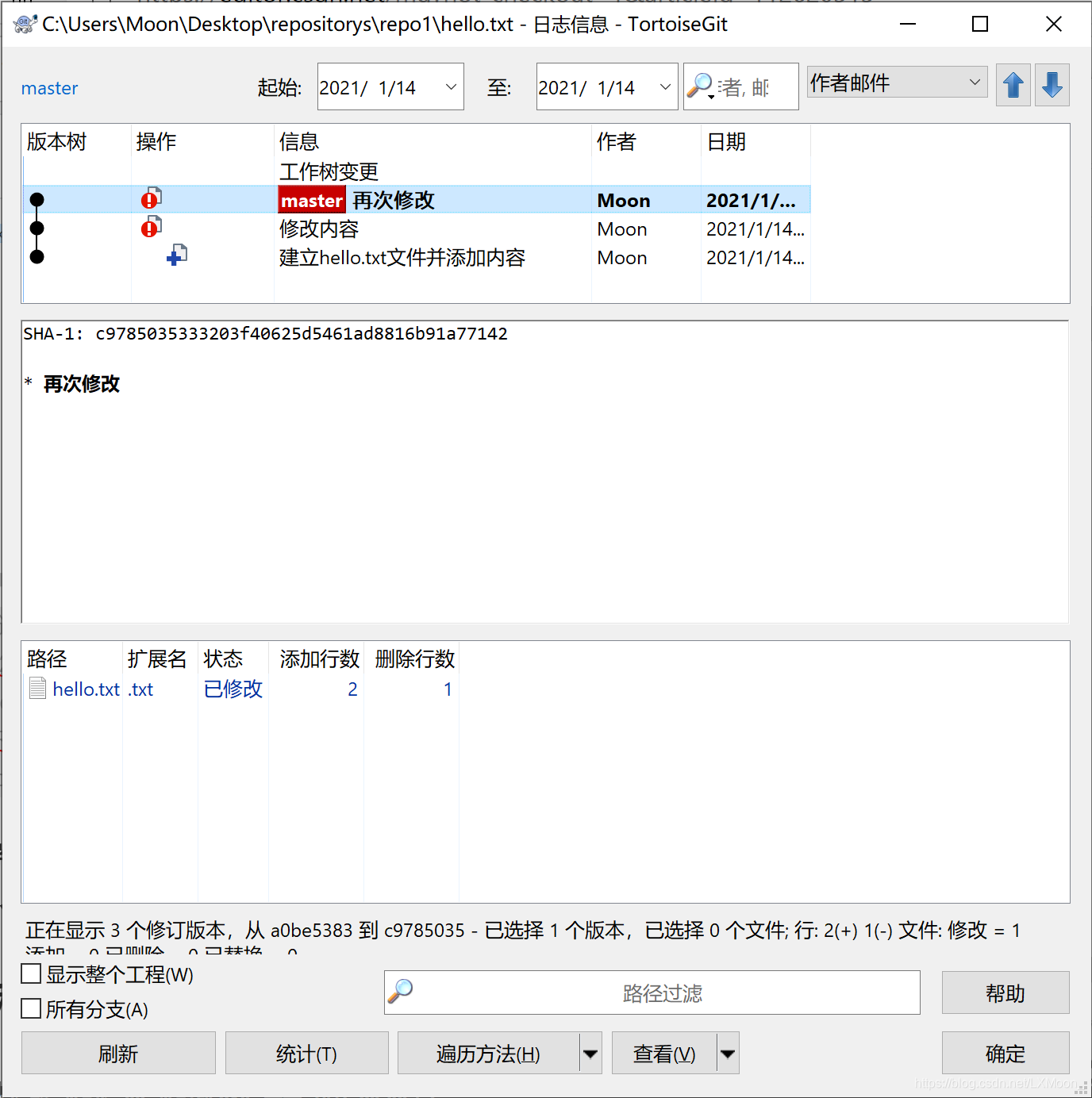1092x1098 pixels.
Task: Click the red master branch label
Action: (312, 200)
